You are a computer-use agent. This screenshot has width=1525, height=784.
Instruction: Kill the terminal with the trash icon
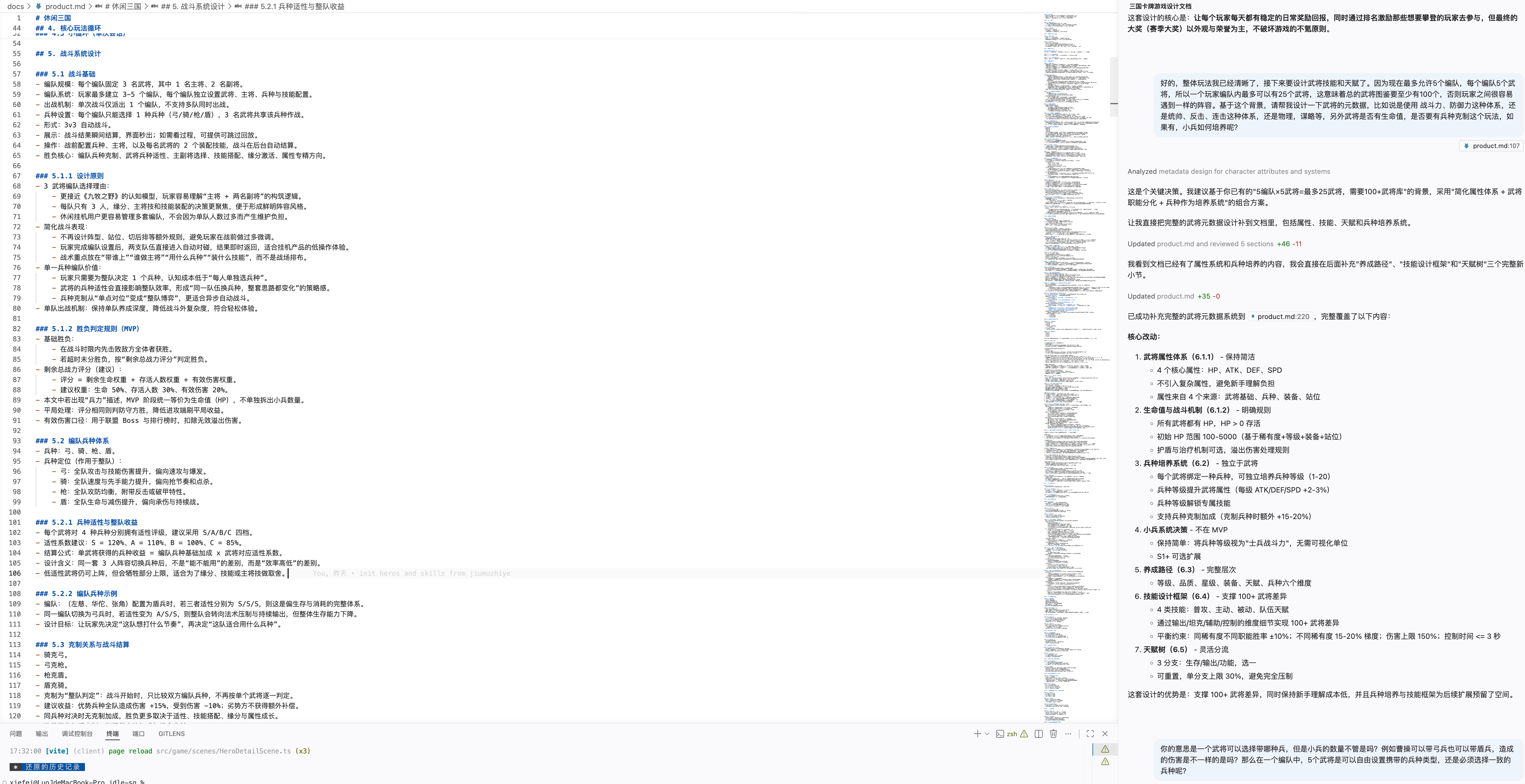pos(1053,734)
